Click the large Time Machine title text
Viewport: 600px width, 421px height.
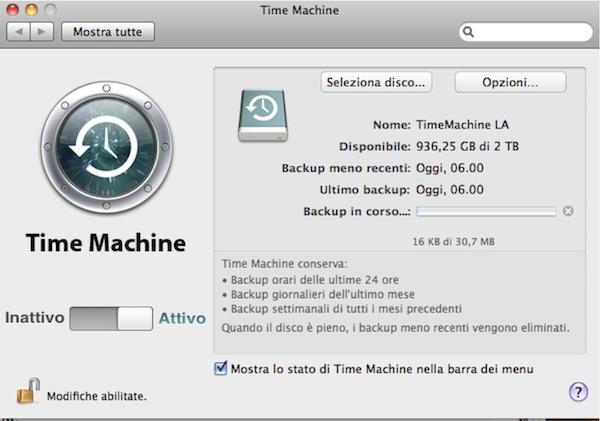(106, 243)
